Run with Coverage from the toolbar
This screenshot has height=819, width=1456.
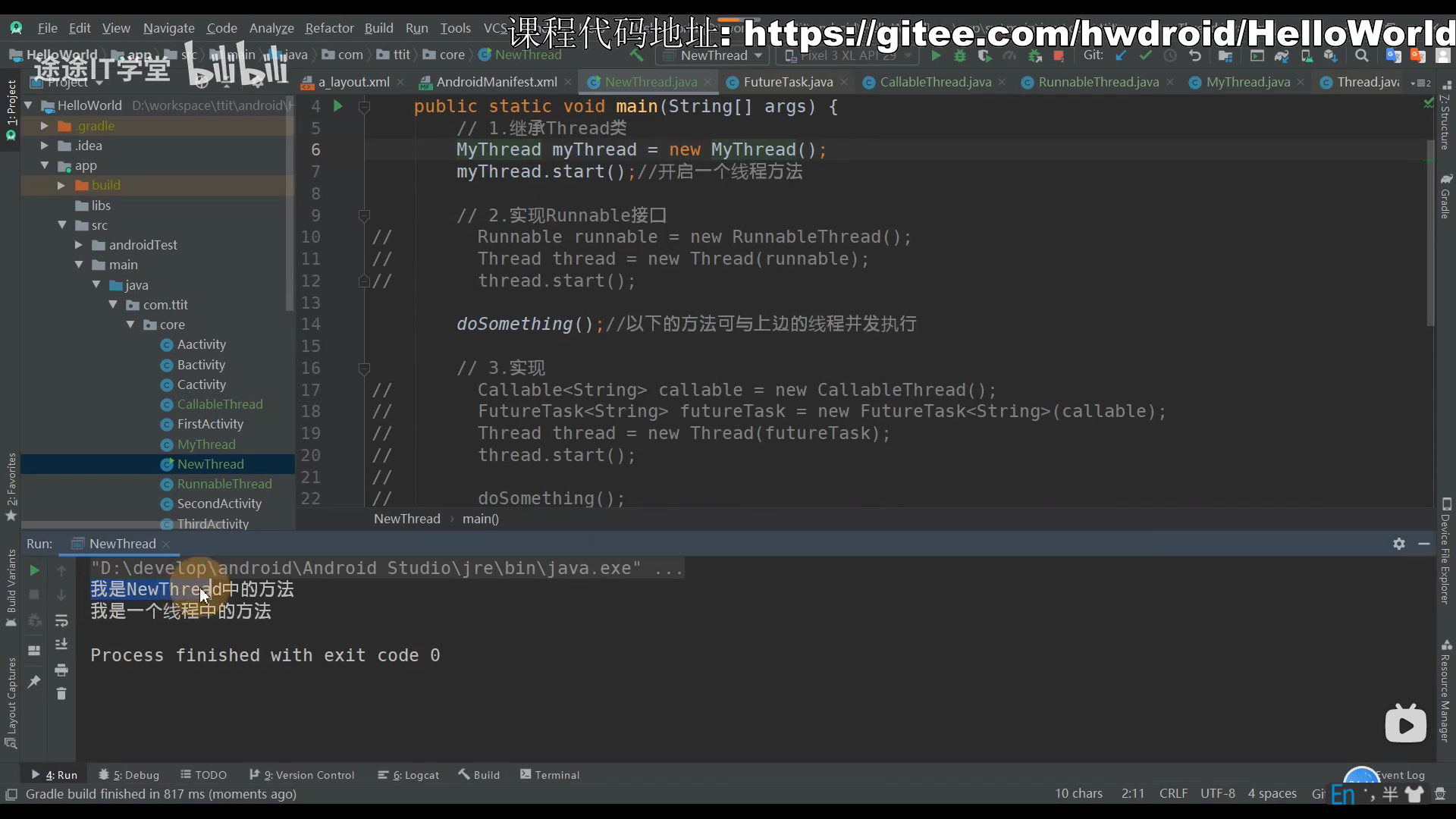click(984, 55)
